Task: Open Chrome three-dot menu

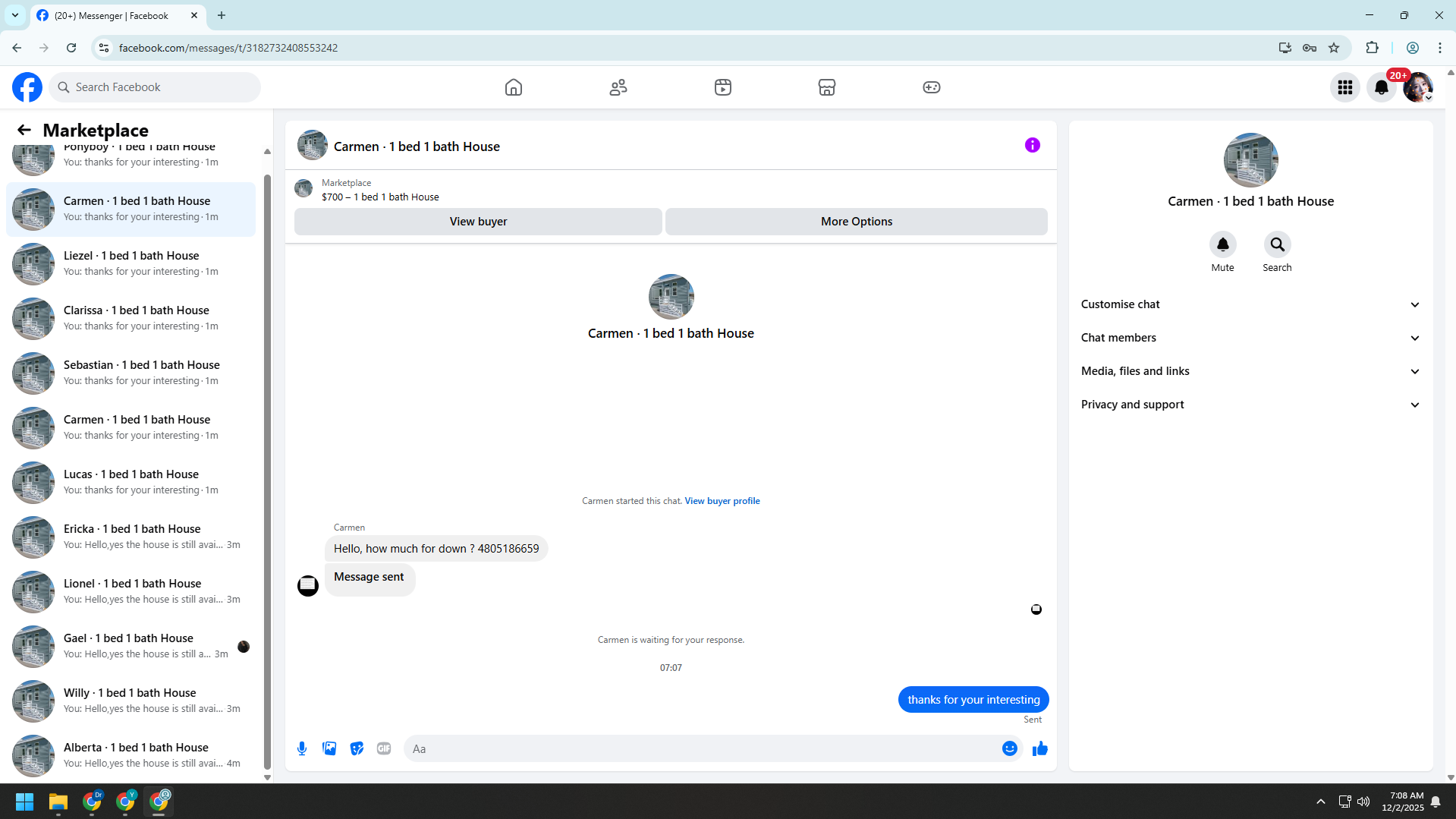Action: (x=1439, y=48)
